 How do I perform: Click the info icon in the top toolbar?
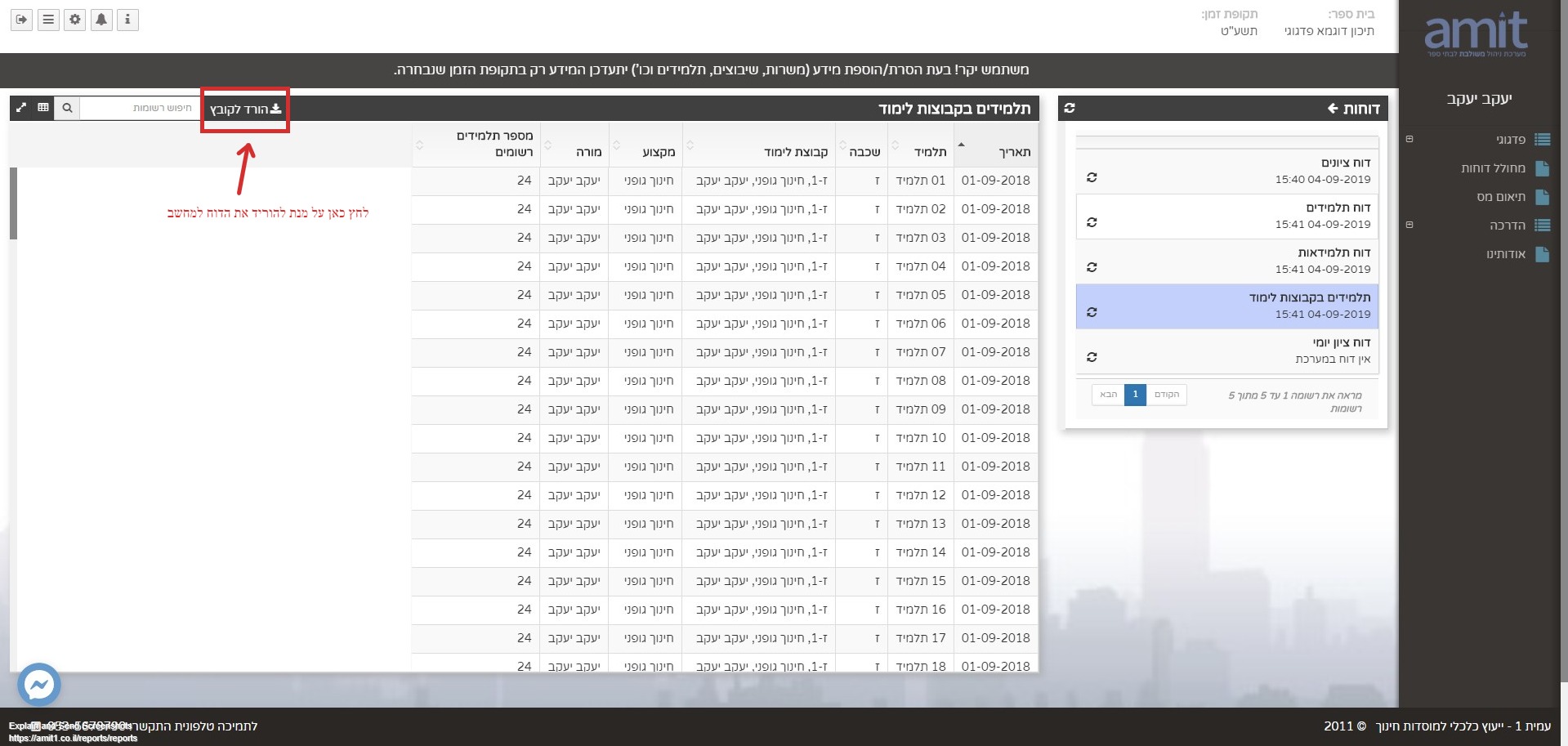tap(127, 20)
